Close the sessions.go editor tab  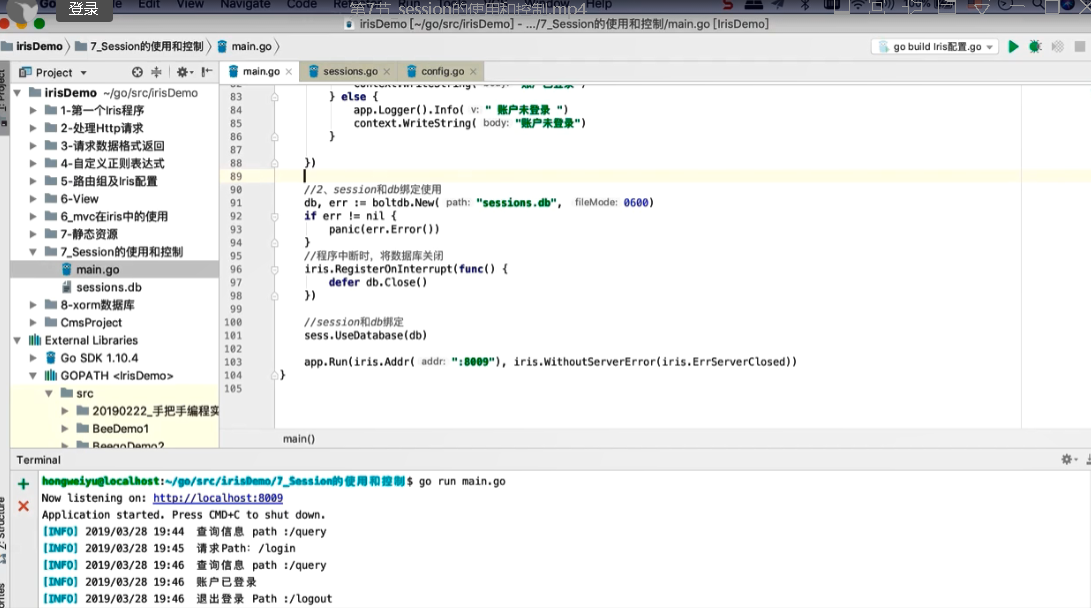389,72
